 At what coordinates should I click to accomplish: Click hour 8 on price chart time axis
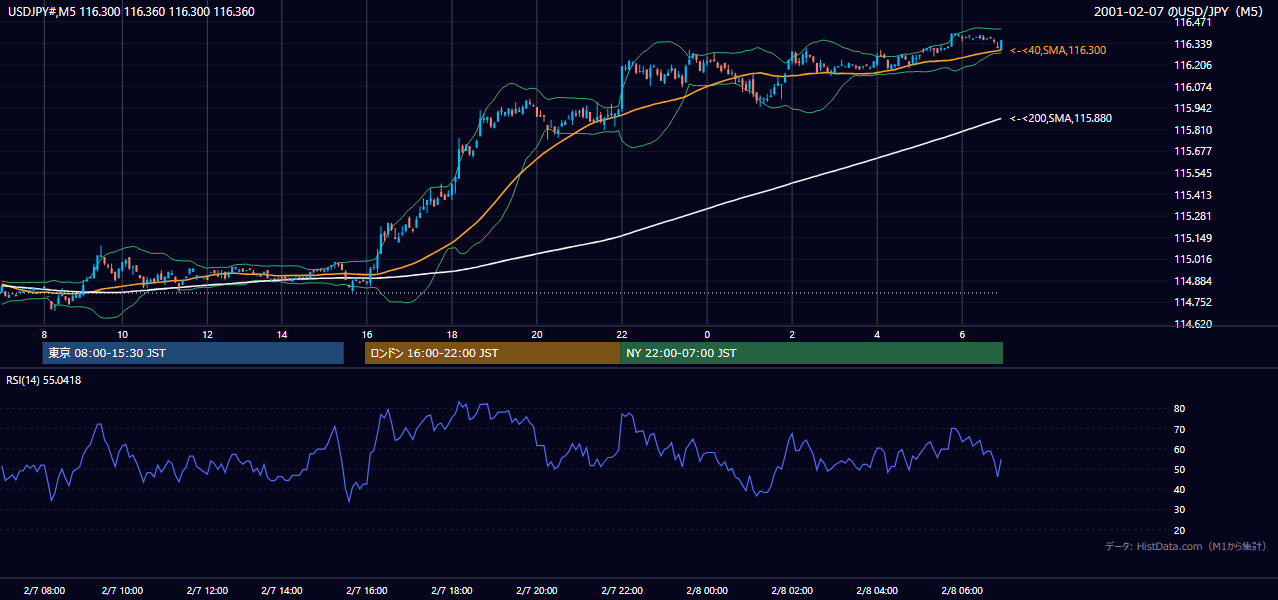click(x=44, y=334)
